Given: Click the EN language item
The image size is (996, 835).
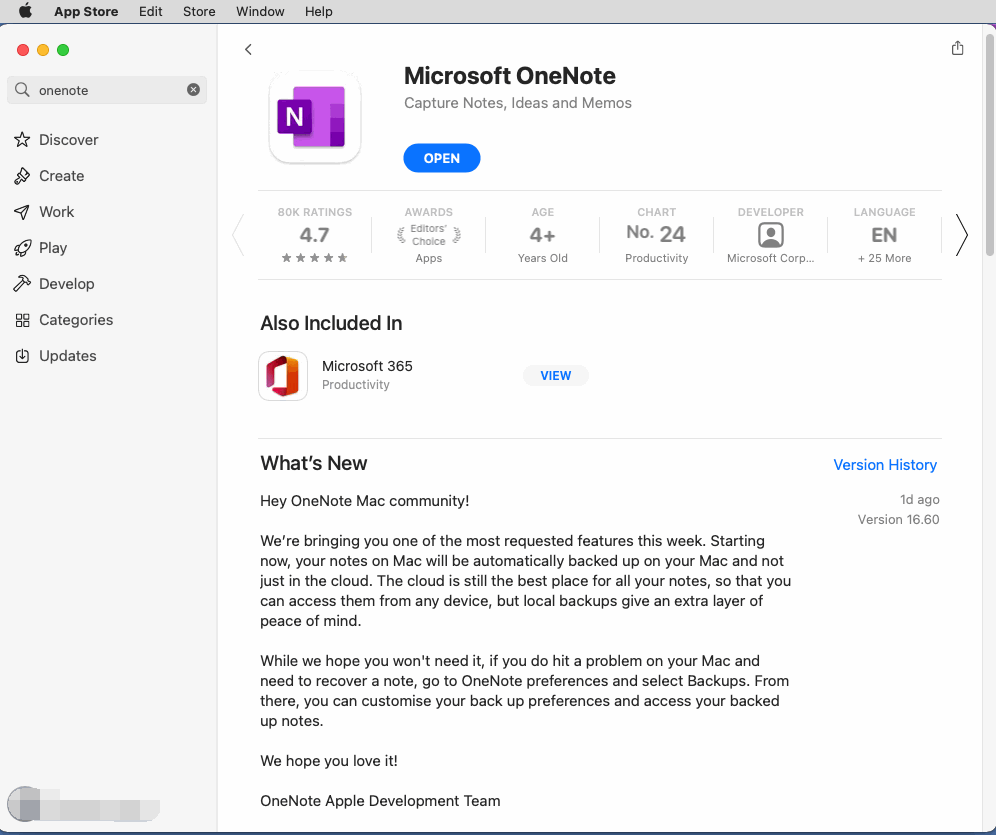Looking at the screenshot, I should (884, 235).
